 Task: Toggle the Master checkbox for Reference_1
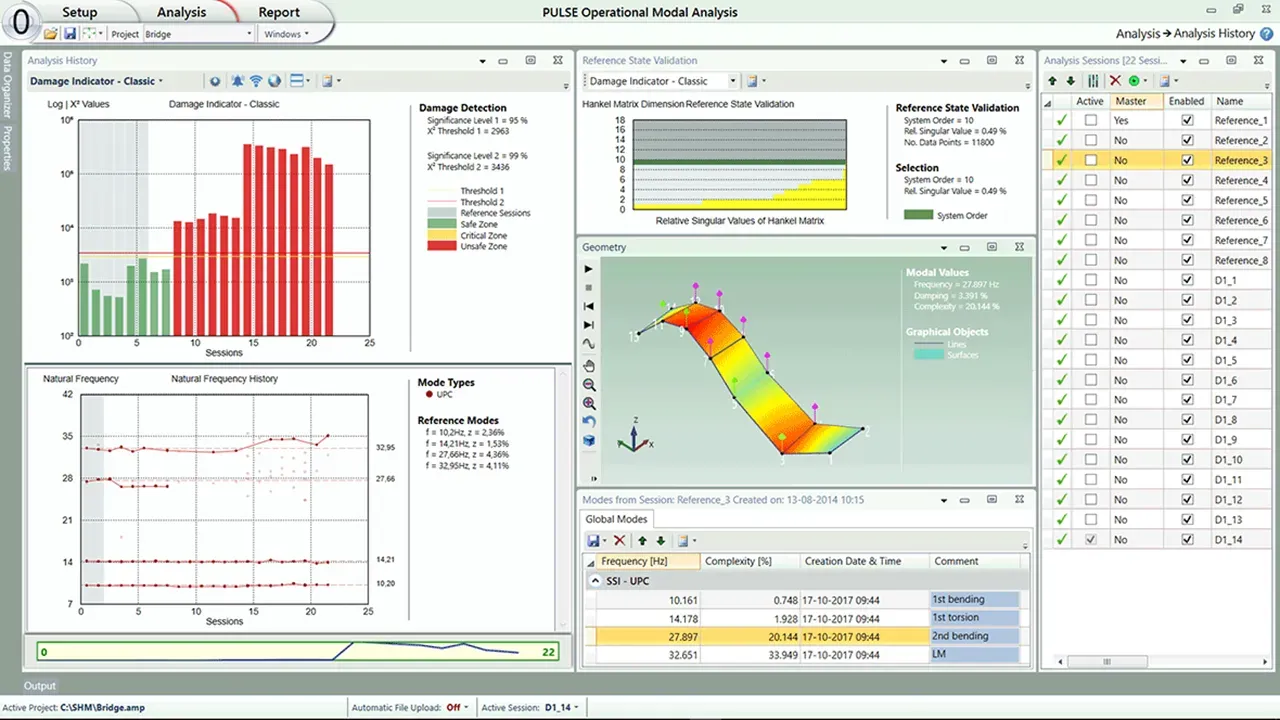tap(1090, 120)
